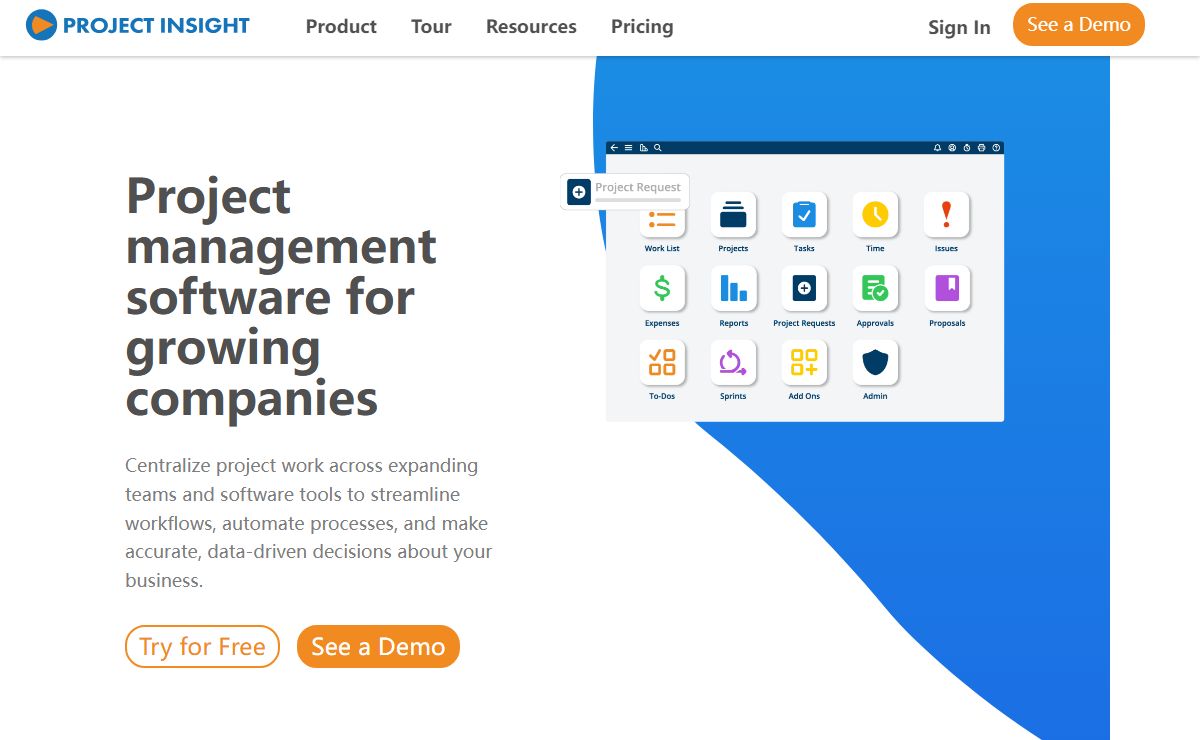Open the Expenses dollar icon
This screenshot has height=740, width=1200.
pyautogui.click(x=662, y=289)
